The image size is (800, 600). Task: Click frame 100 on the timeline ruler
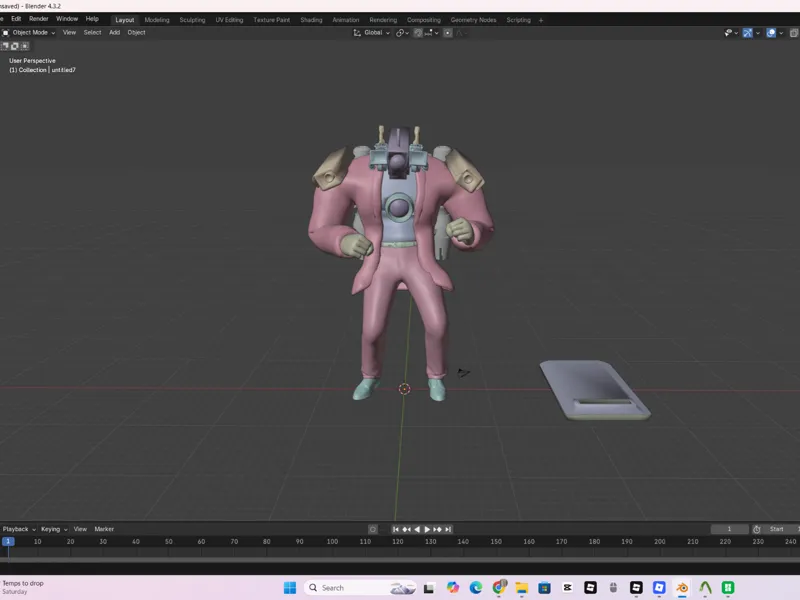coord(332,541)
